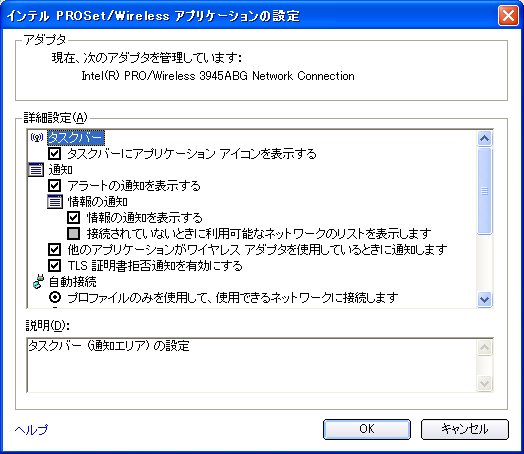Click the plug icon beside 自動接続

click(x=38, y=282)
